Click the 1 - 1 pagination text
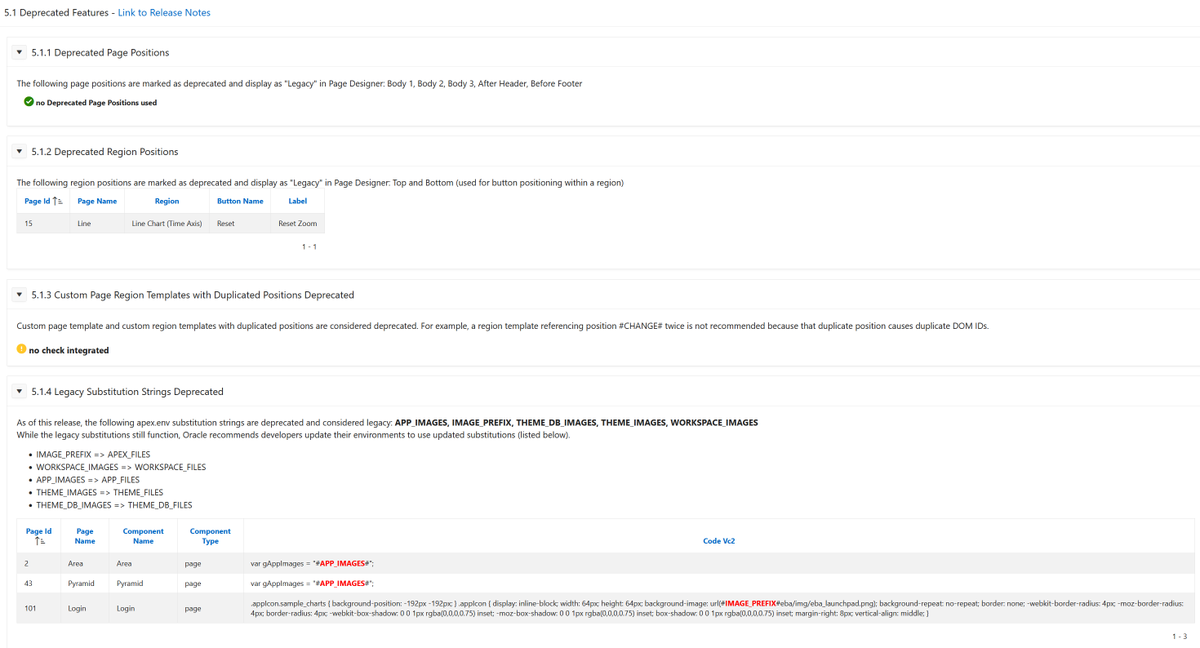This screenshot has height=648, width=1200. tap(309, 247)
